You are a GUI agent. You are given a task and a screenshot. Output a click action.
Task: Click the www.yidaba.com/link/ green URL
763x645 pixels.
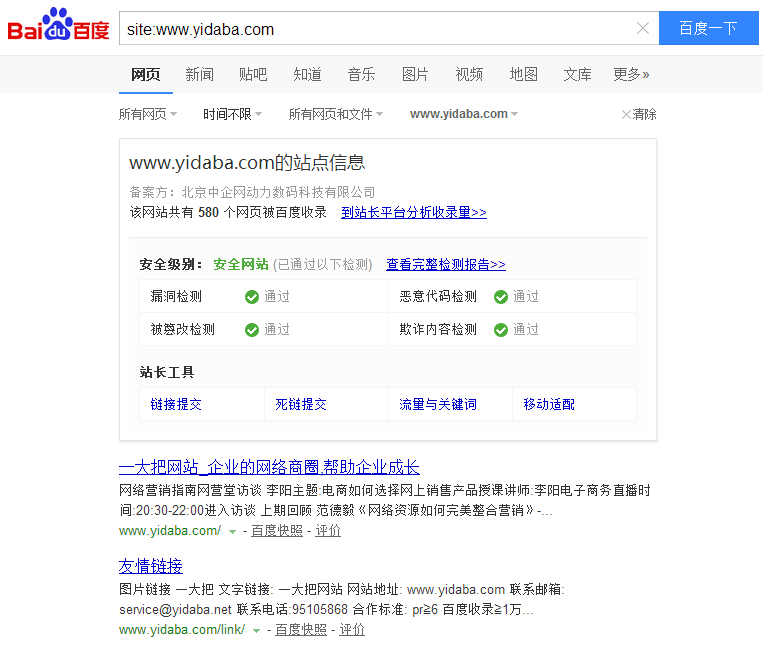[182, 629]
